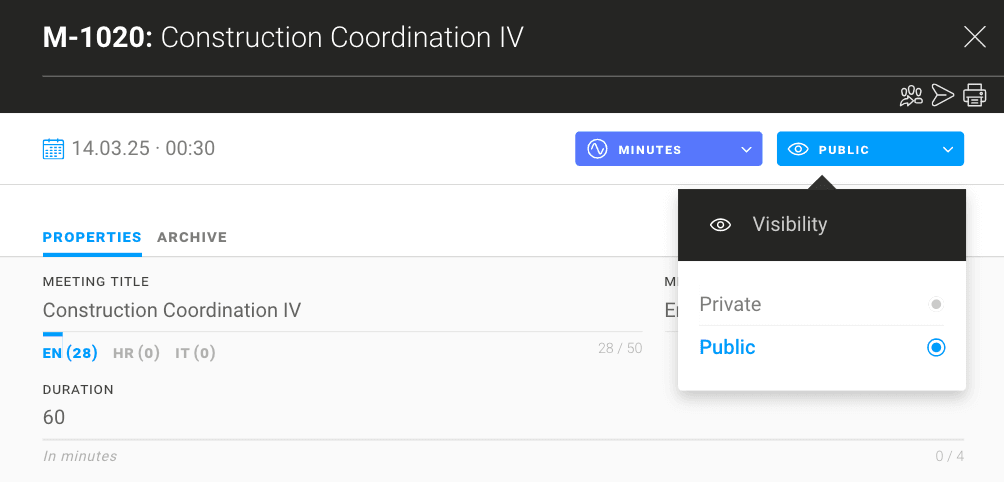1004x482 pixels.
Task: Click the eye icon on Public button
Action: [x=798, y=149]
